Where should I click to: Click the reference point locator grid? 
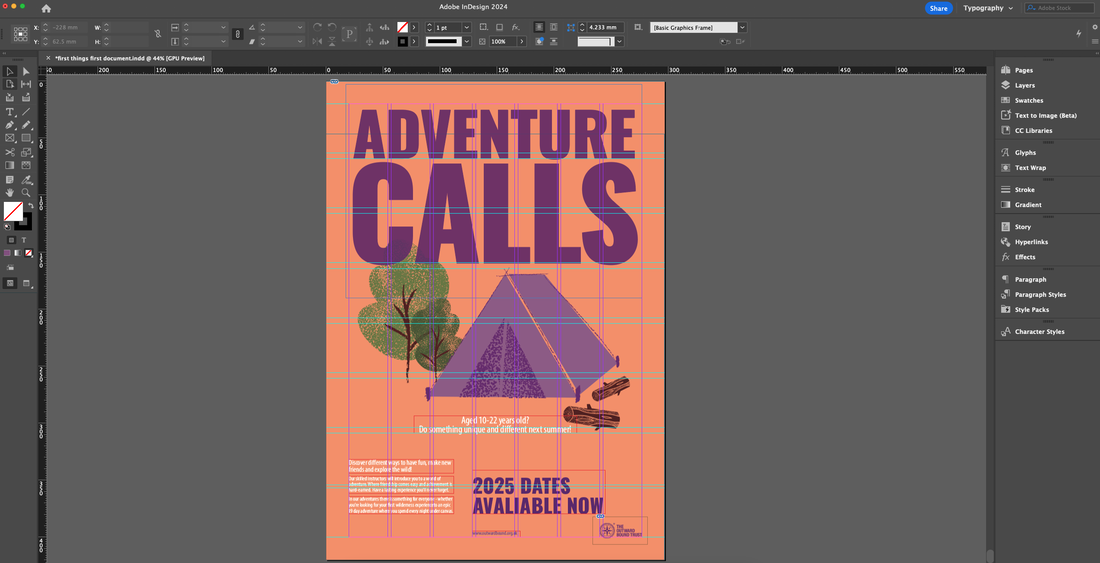(x=21, y=34)
